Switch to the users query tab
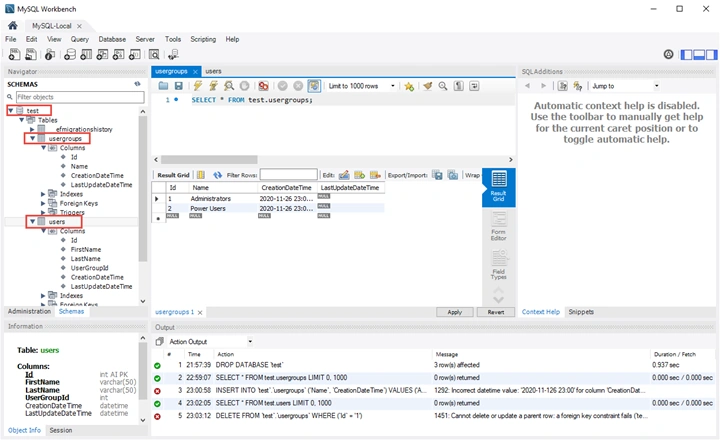Screen dimensions: 720x440 pyautogui.click(x=213, y=71)
